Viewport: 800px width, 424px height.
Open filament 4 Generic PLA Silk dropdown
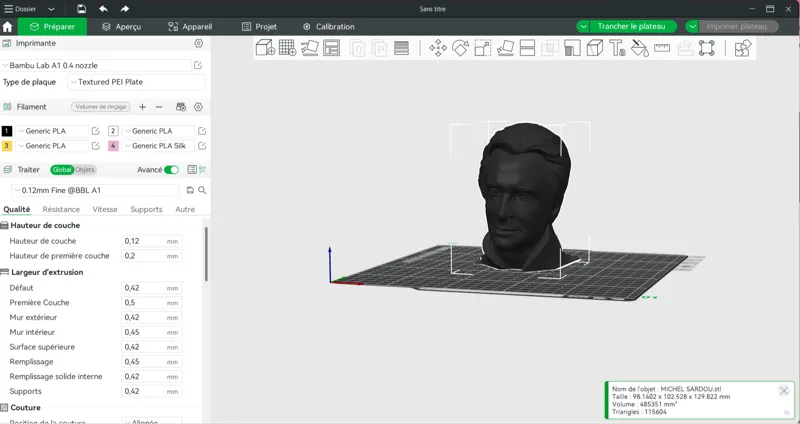coord(158,146)
